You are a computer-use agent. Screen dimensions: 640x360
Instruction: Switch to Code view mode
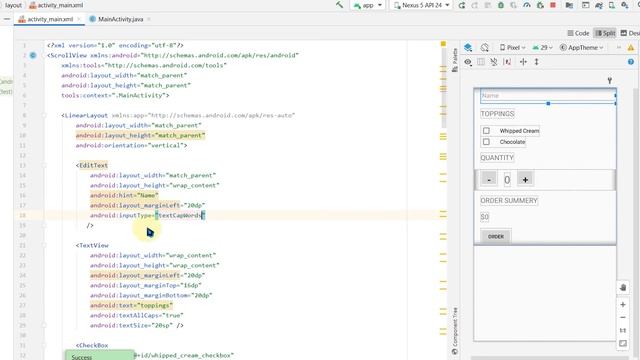578,33
